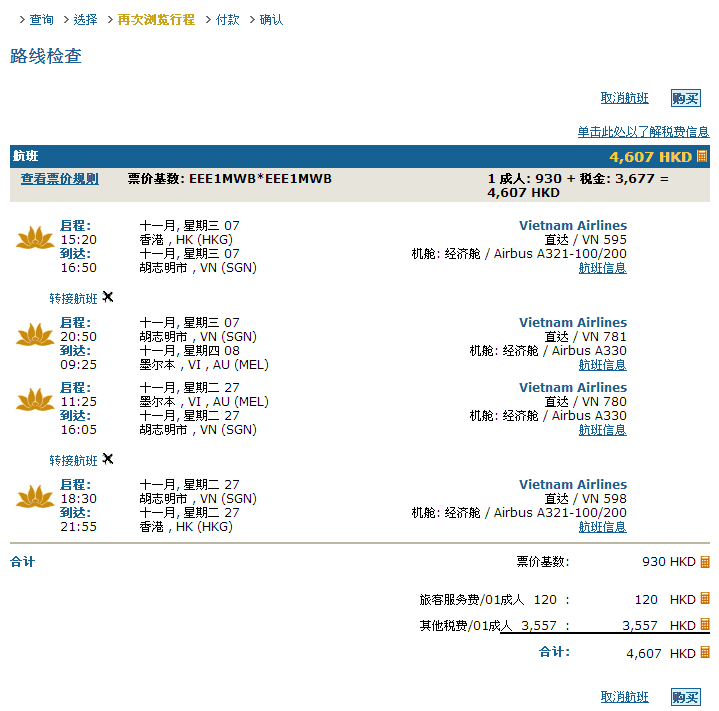
Task: Click calculator icon in the 旅客服务费 row
Action: (704, 599)
